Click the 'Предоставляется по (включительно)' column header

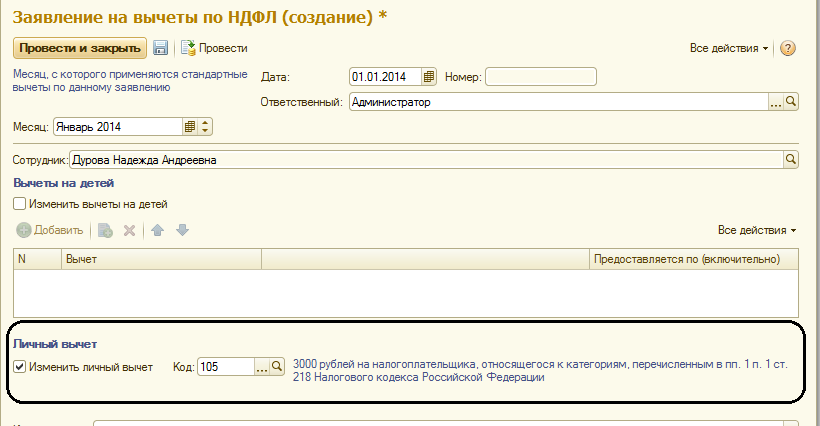[694, 259]
